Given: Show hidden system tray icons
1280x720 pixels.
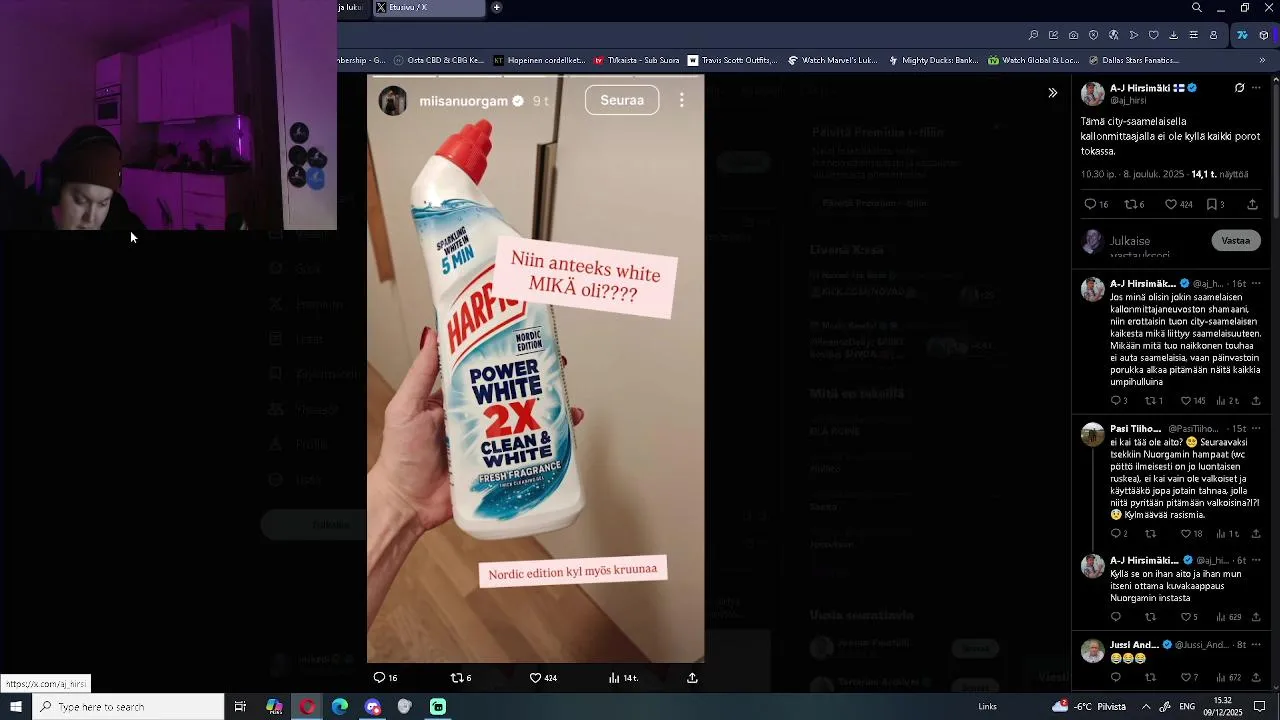Looking at the screenshot, I should point(1145,707).
